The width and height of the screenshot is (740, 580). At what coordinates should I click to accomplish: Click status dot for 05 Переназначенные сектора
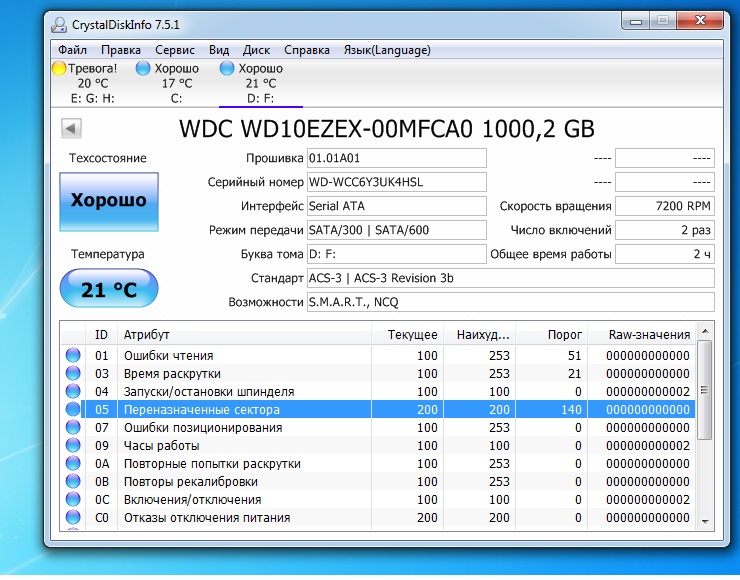[x=73, y=409]
